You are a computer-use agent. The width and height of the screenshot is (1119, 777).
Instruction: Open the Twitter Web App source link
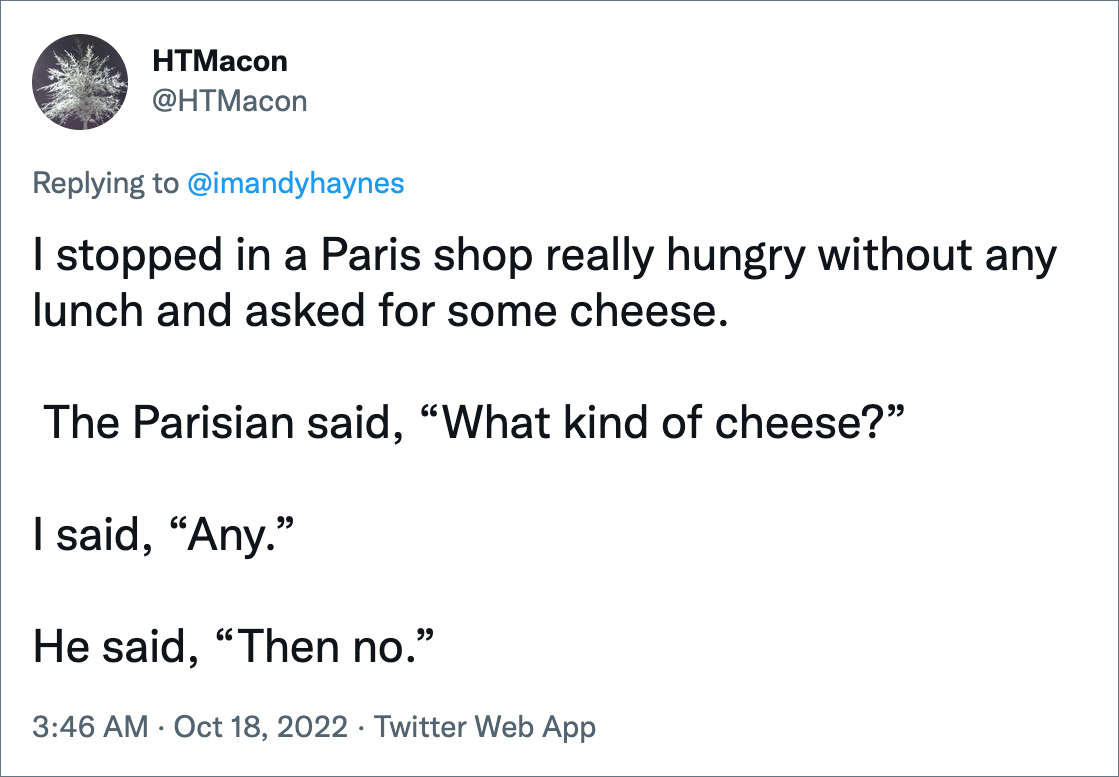click(x=485, y=727)
